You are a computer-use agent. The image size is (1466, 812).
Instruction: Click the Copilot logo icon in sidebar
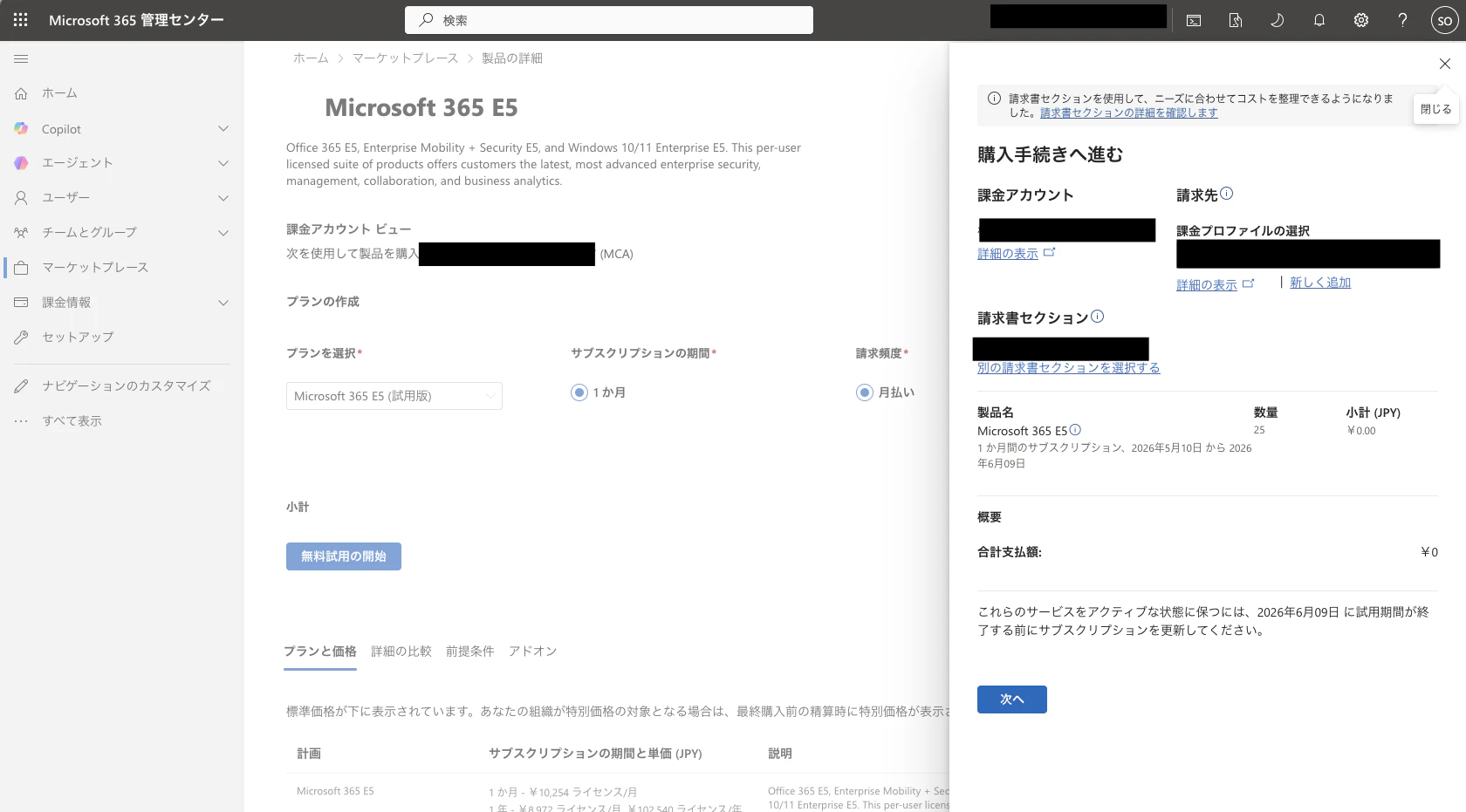(21, 129)
